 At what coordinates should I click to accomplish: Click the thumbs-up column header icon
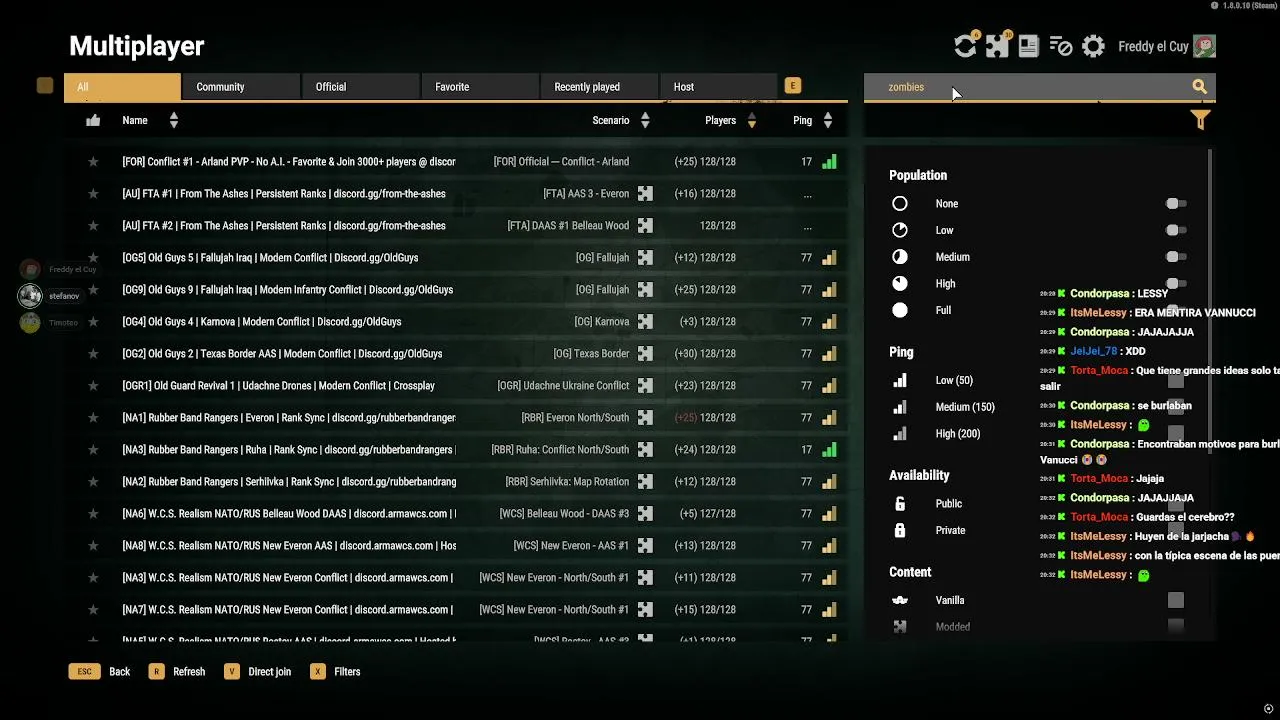(x=93, y=120)
